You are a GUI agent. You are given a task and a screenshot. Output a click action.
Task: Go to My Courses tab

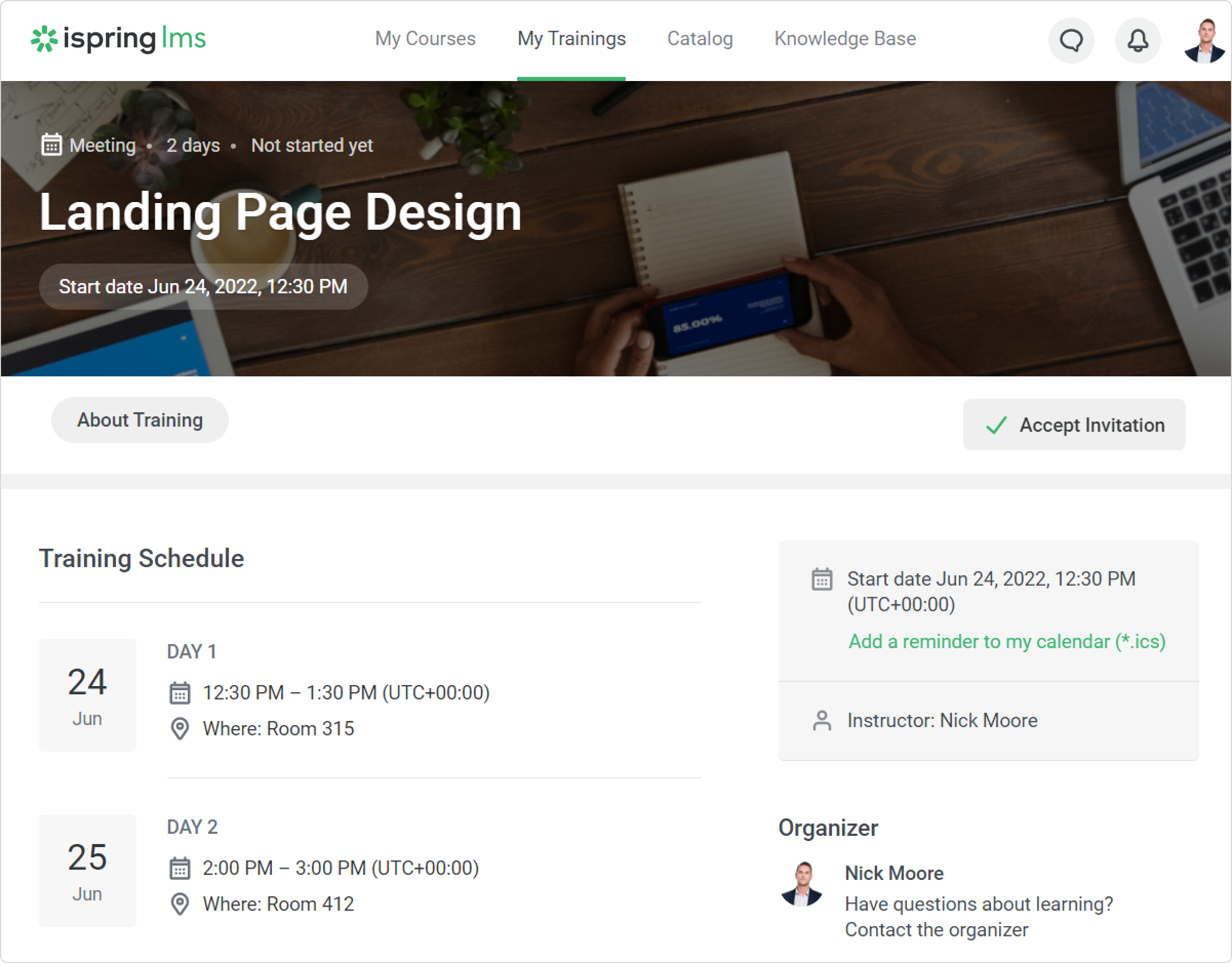425,38
